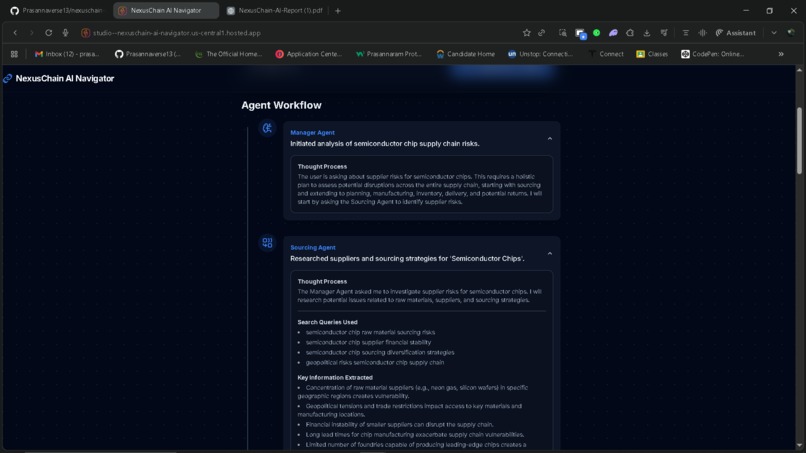Expand the chevron dropdown next to Assistant
The width and height of the screenshot is (806, 453).
(x=774, y=33)
